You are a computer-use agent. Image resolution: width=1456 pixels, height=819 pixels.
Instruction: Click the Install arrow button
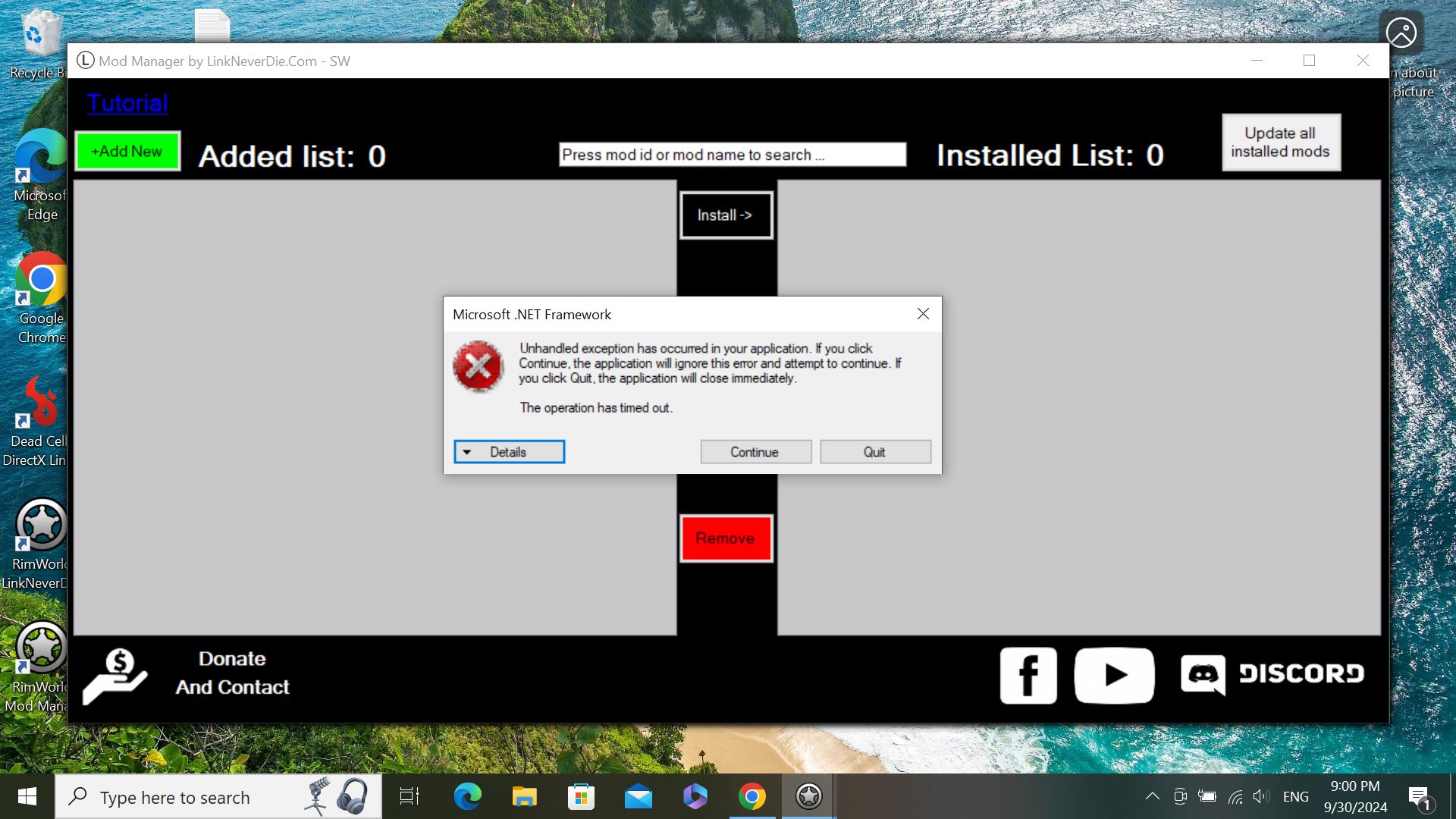coord(727,215)
